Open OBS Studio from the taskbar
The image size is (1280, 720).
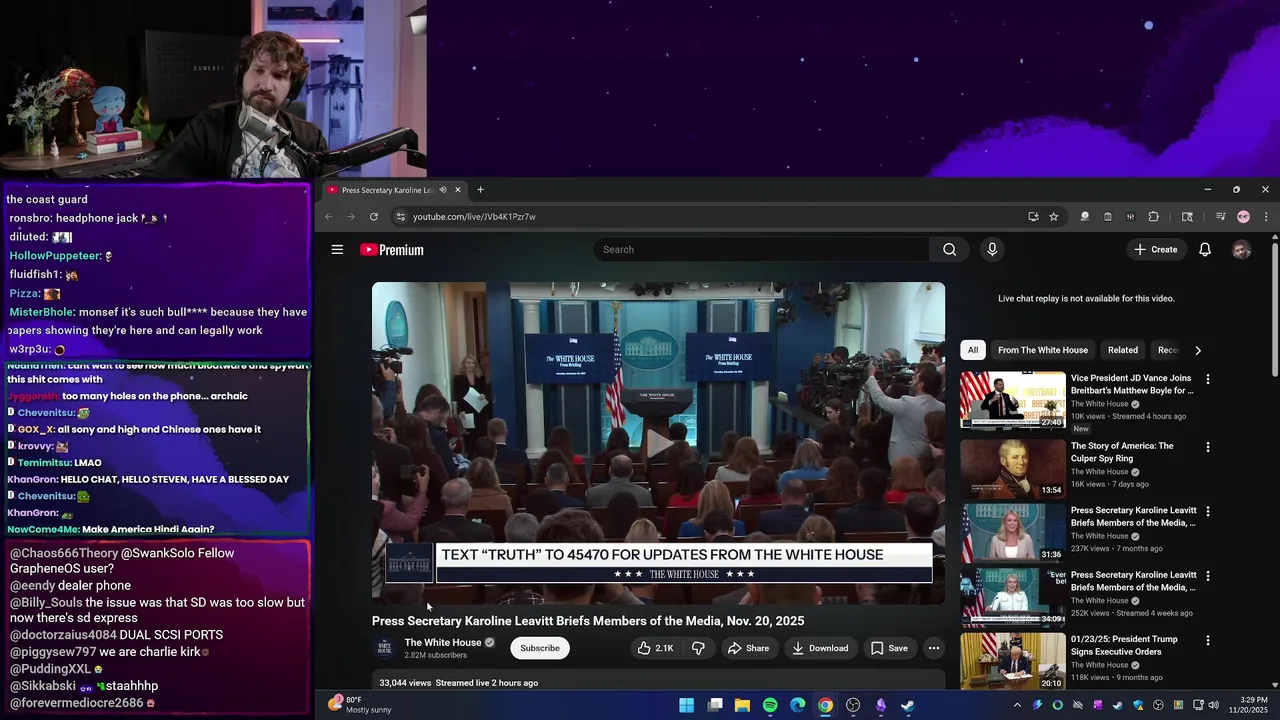coord(853,705)
